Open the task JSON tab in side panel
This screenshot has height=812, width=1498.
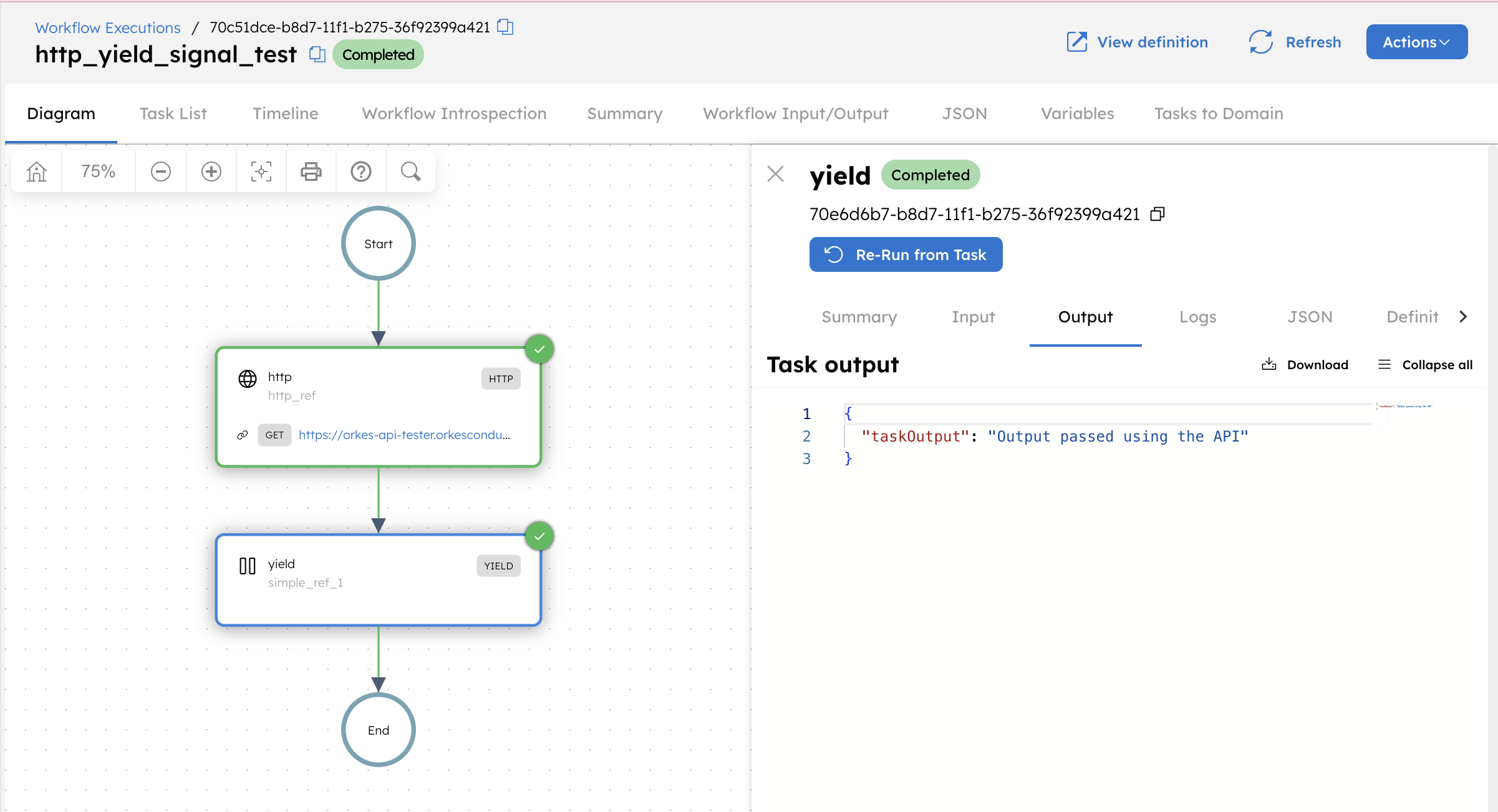tap(1310, 317)
